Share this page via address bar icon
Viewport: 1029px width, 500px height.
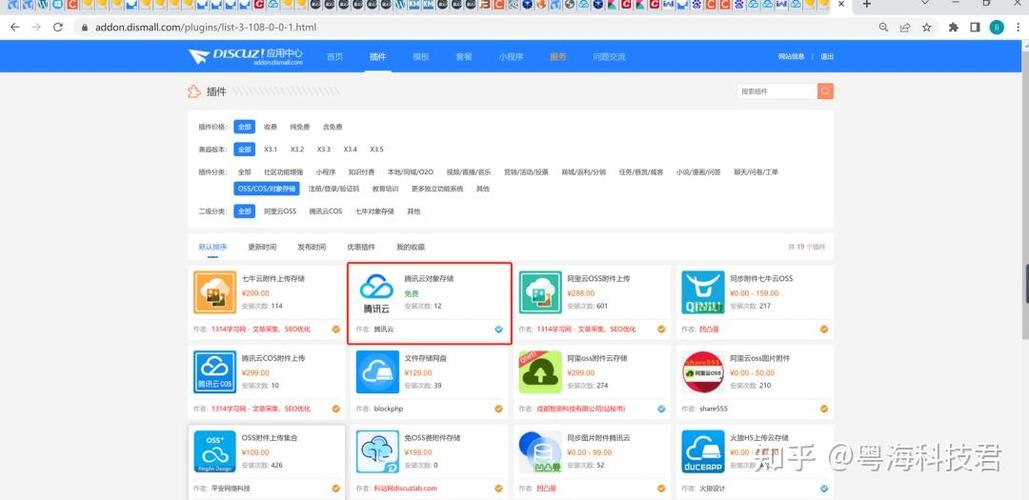pos(905,28)
